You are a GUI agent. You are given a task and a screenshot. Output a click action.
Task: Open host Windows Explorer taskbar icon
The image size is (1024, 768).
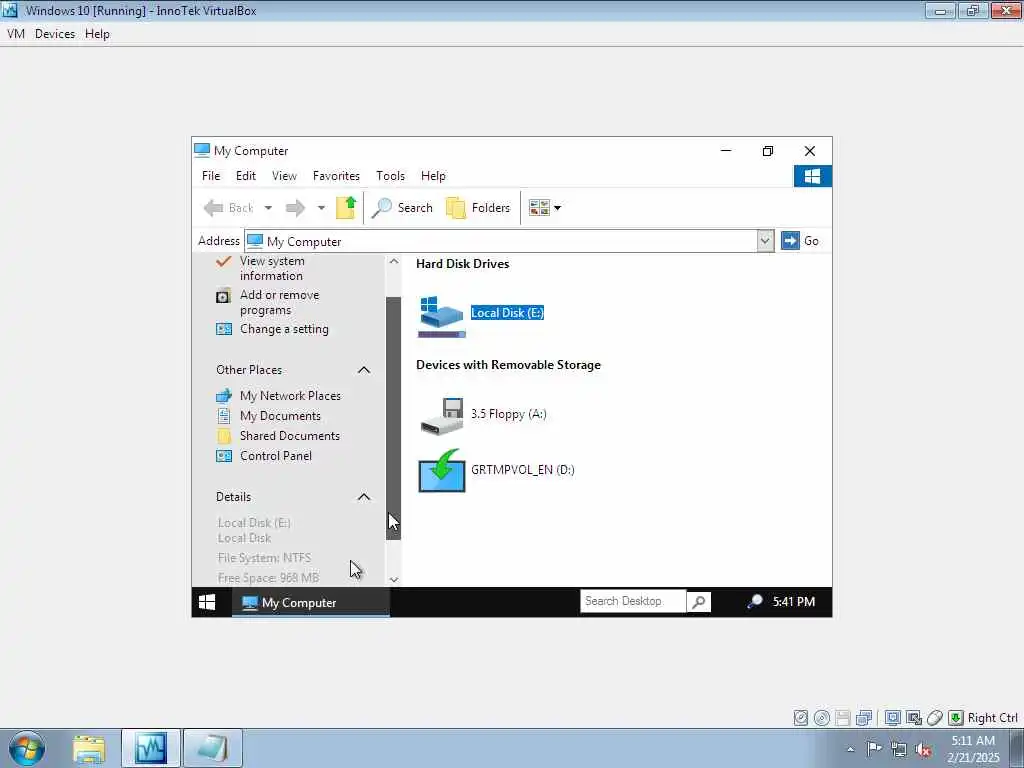(x=89, y=748)
